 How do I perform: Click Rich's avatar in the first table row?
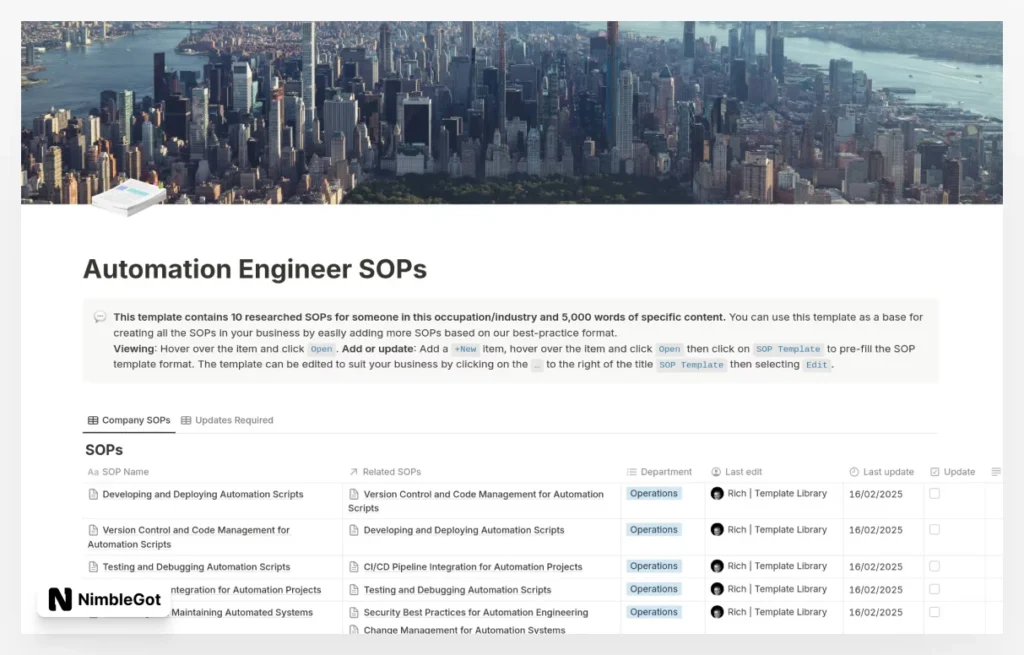pyautogui.click(x=717, y=493)
